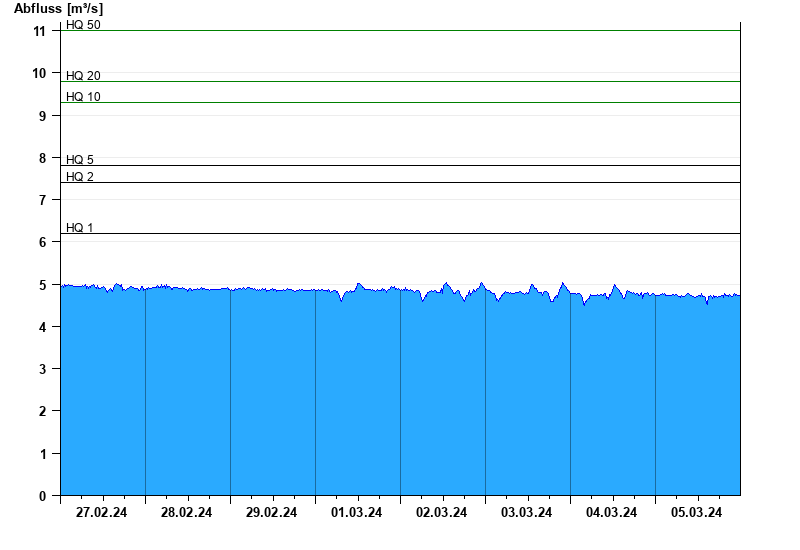Click the y-axis value 2
Viewport: 800px width, 550px height.
42,411
